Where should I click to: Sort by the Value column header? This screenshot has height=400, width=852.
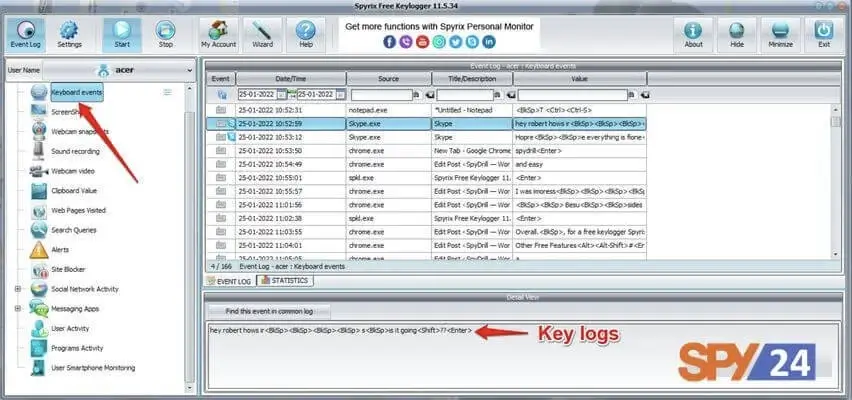579,78
